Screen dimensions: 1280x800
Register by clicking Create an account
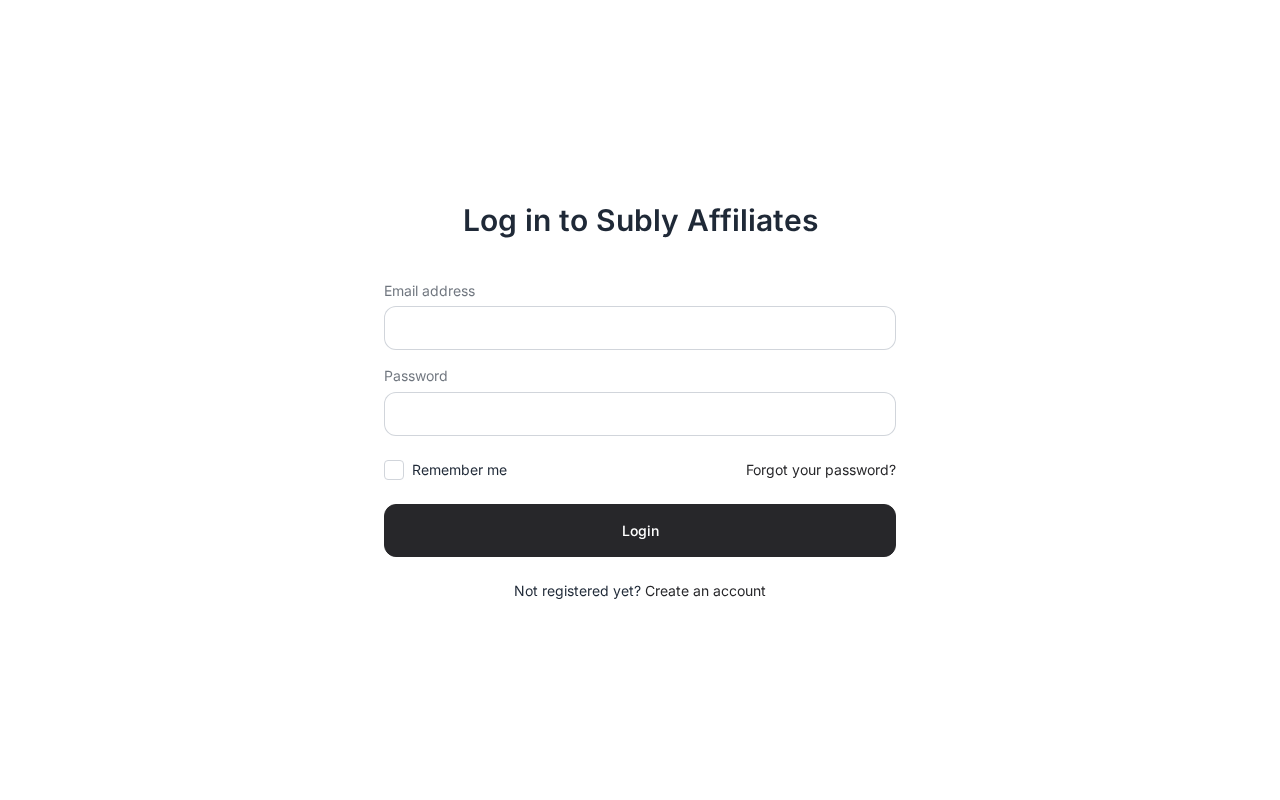[x=705, y=591]
